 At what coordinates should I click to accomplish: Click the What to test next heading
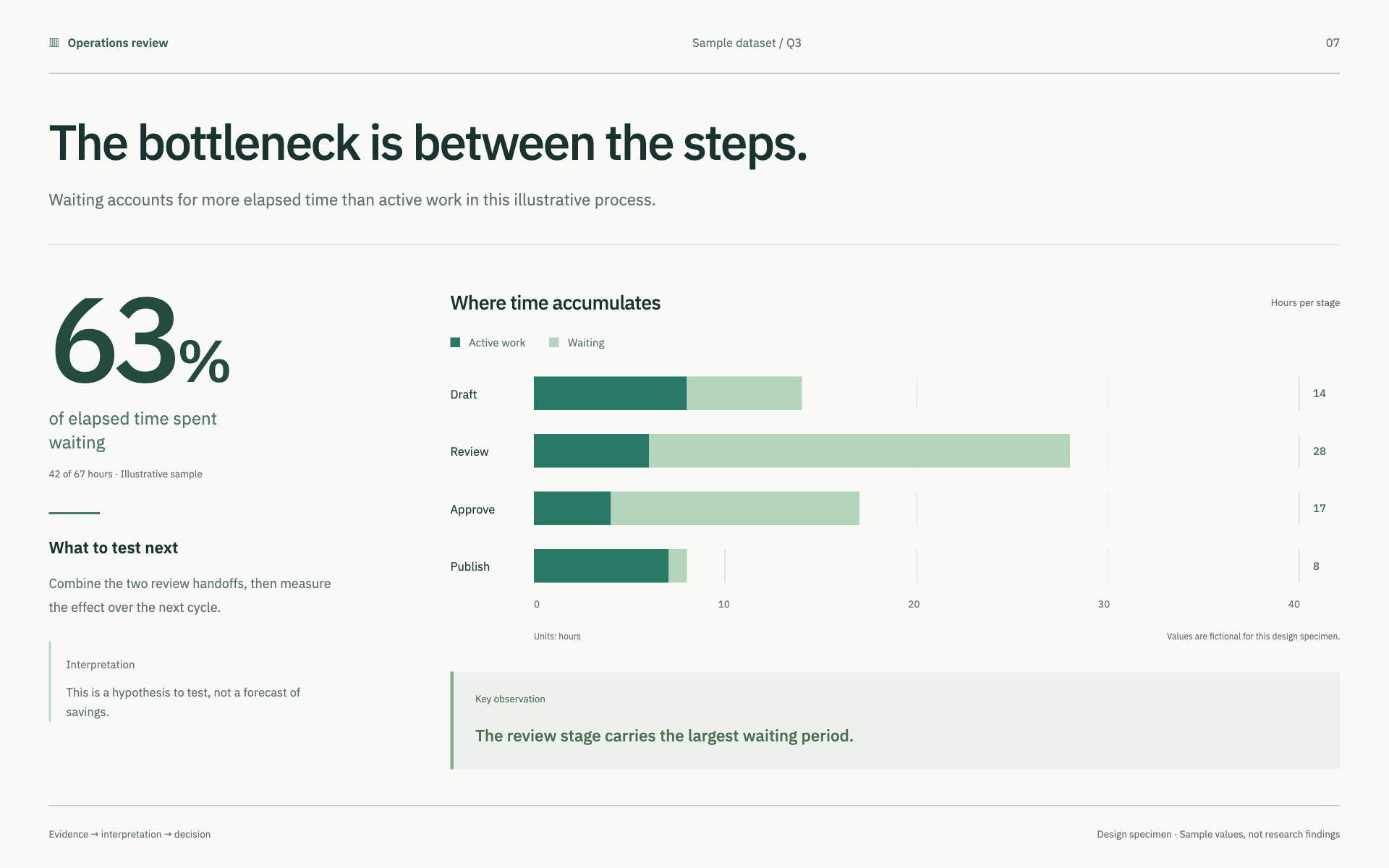(114, 548)
